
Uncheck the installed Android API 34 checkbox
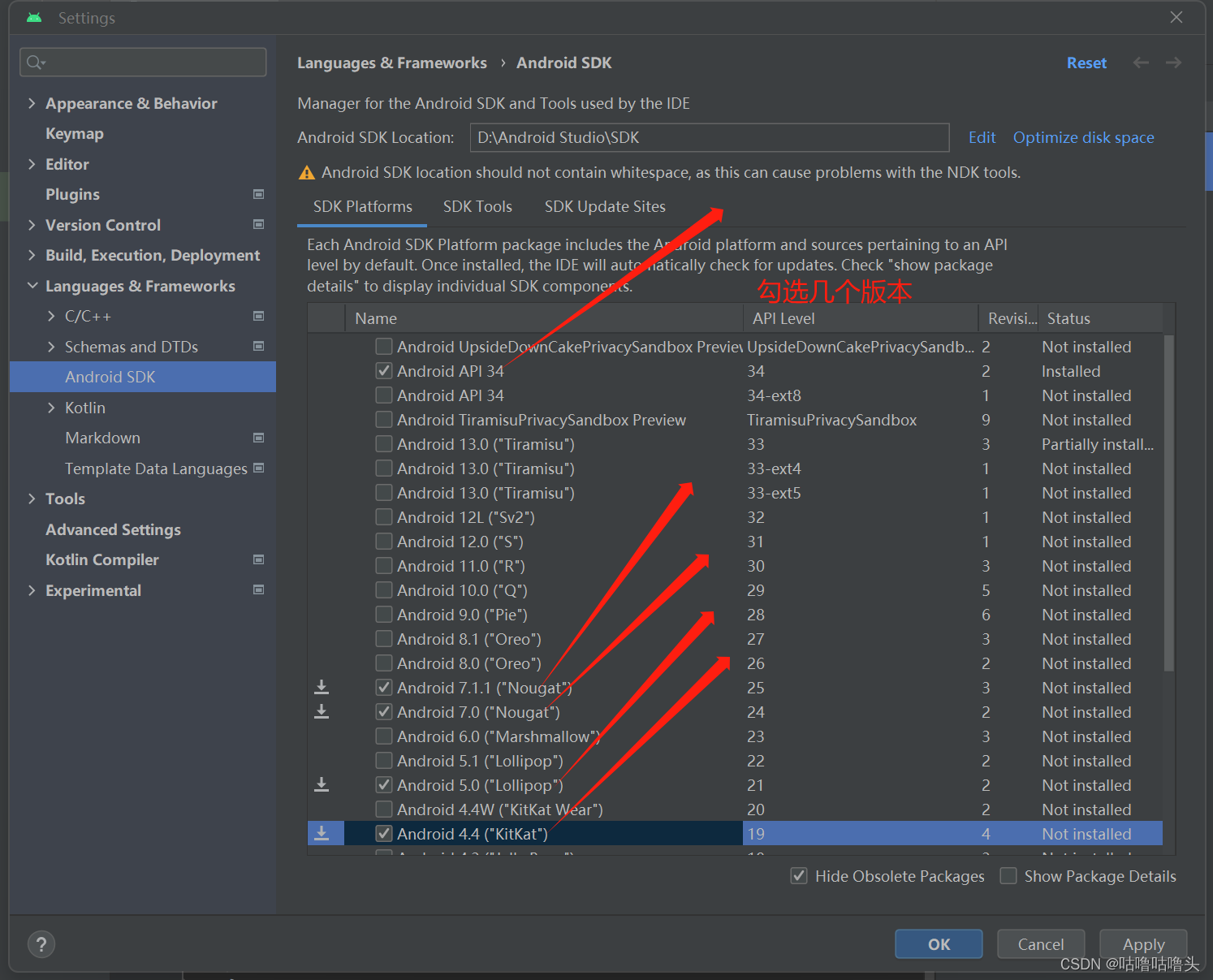point(384,371)
